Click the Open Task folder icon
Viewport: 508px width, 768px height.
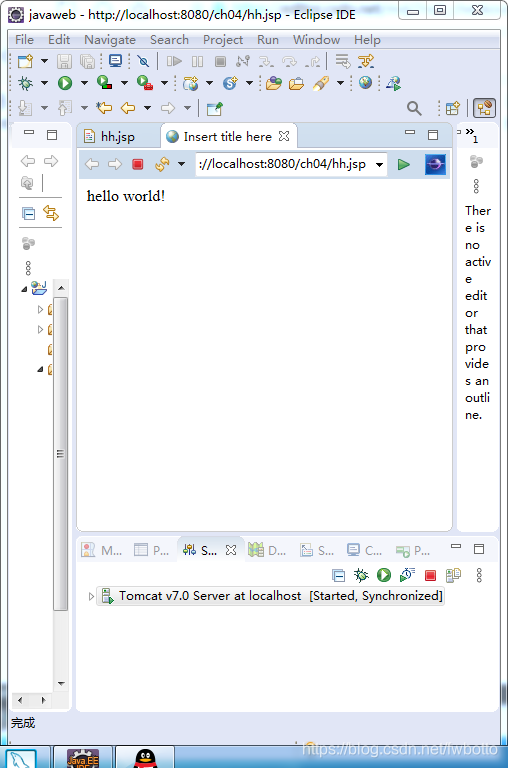(x=296, y=84)
